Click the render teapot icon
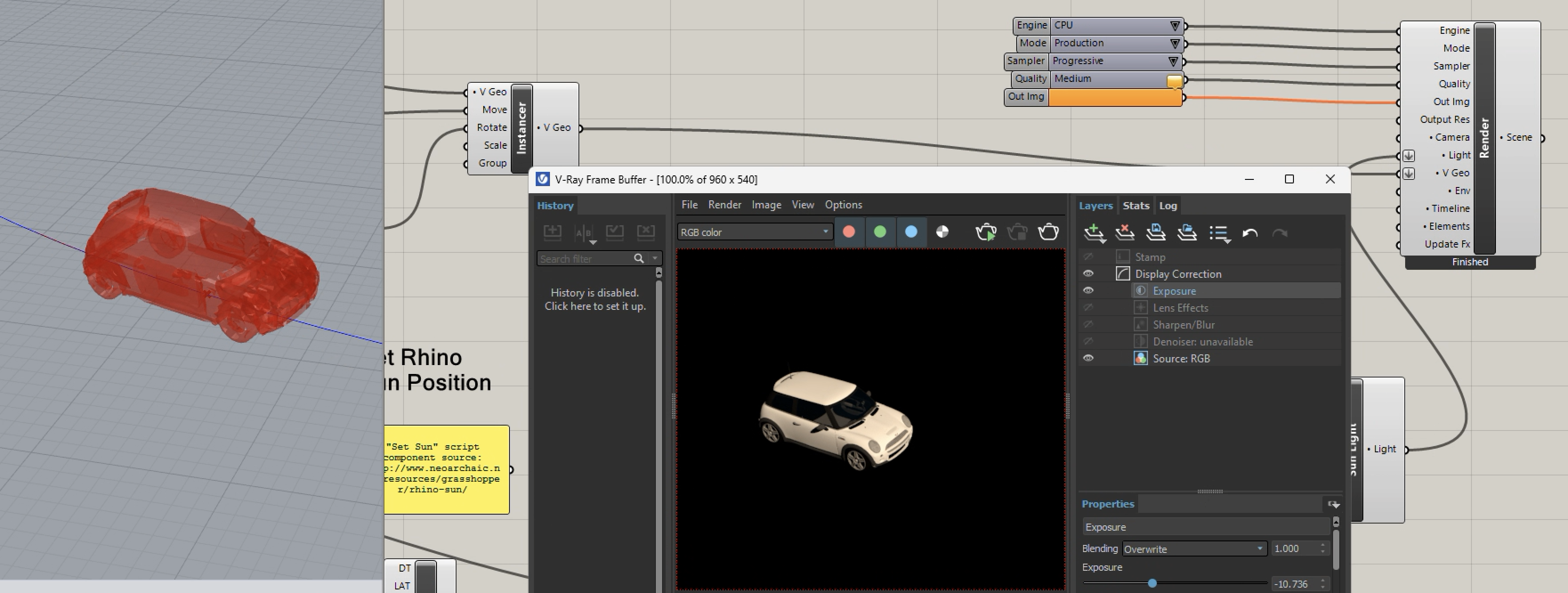 pyautogui.click(x=1048, y=232)
